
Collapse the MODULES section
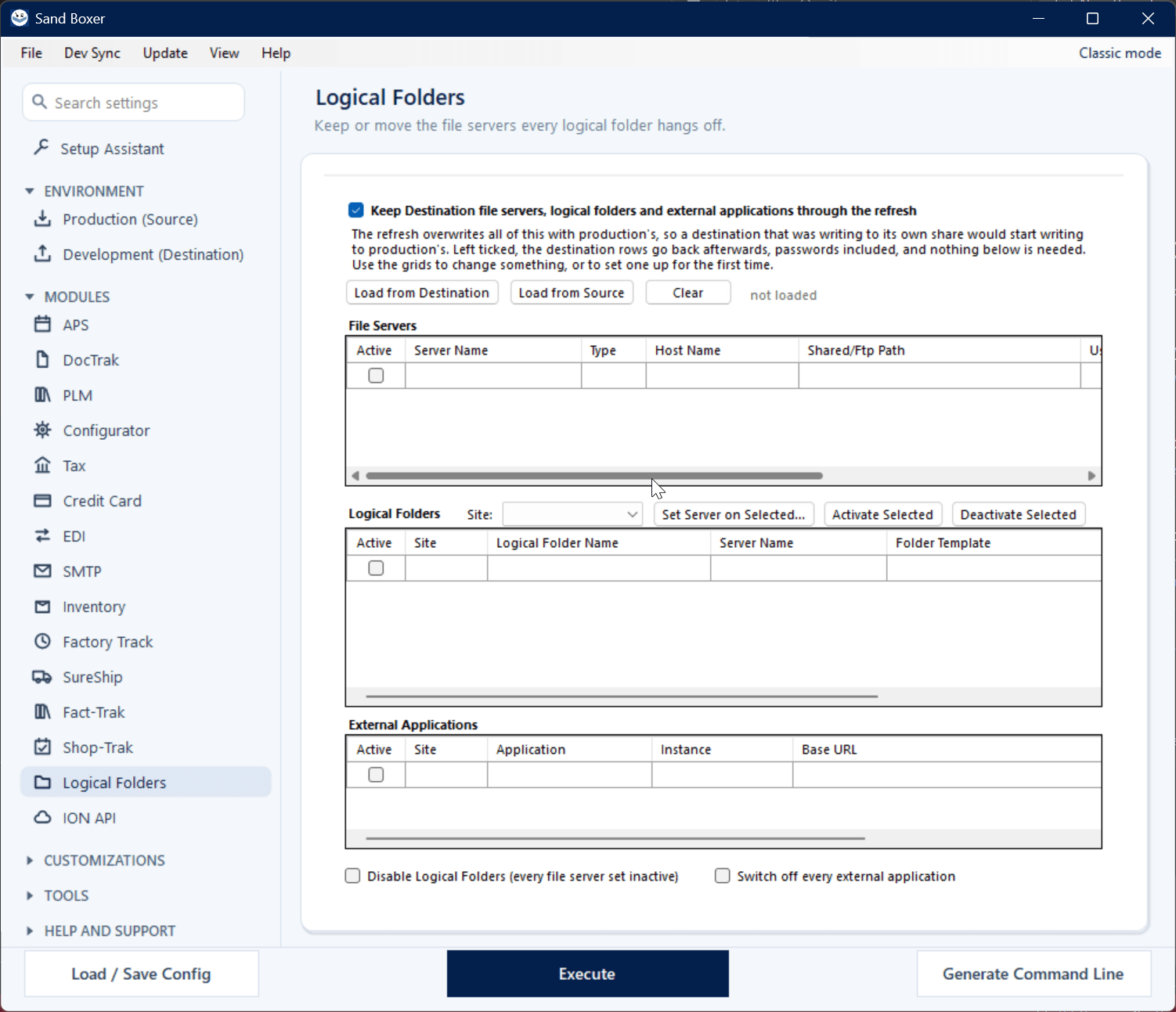(30, 297)
